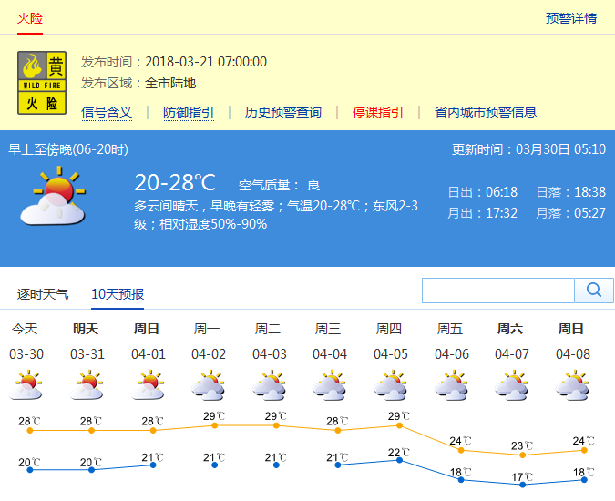Click the yellow wildfire warning icon
The width and height of the screenshot is (615, 501).
pyautogui.click(x=43, y=81)
